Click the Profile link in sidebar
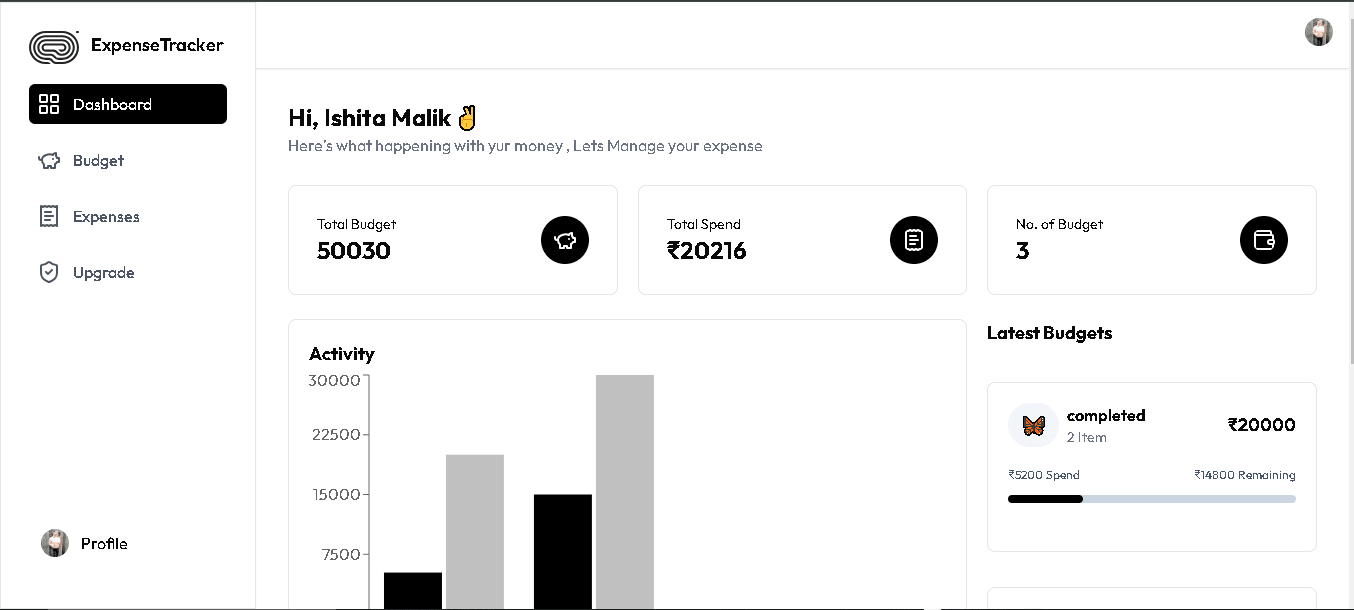1354x610 pixels. [x=104, y=544]
